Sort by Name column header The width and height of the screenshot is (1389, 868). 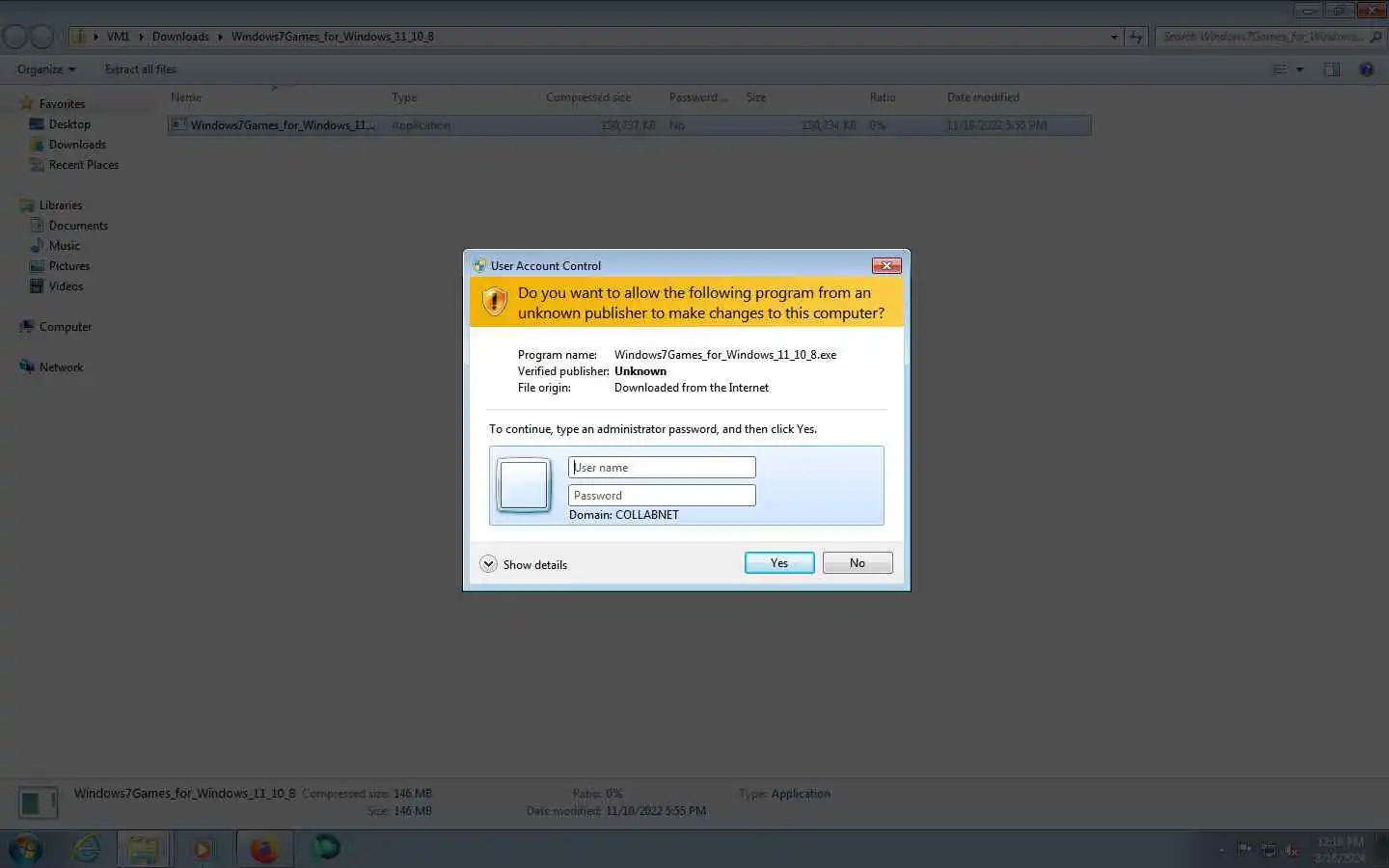tap(186, 97)
